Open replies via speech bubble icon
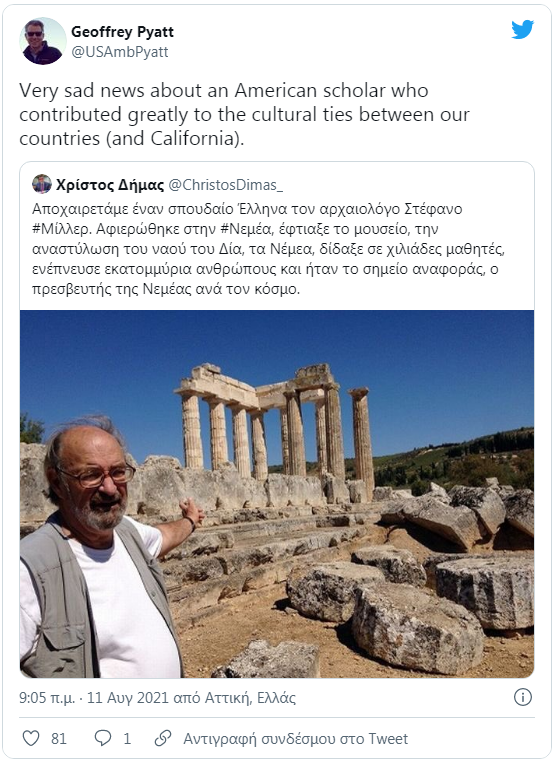The height and width of the screenshot is (764, 555). pyautogui.click(x=103, y=738)
